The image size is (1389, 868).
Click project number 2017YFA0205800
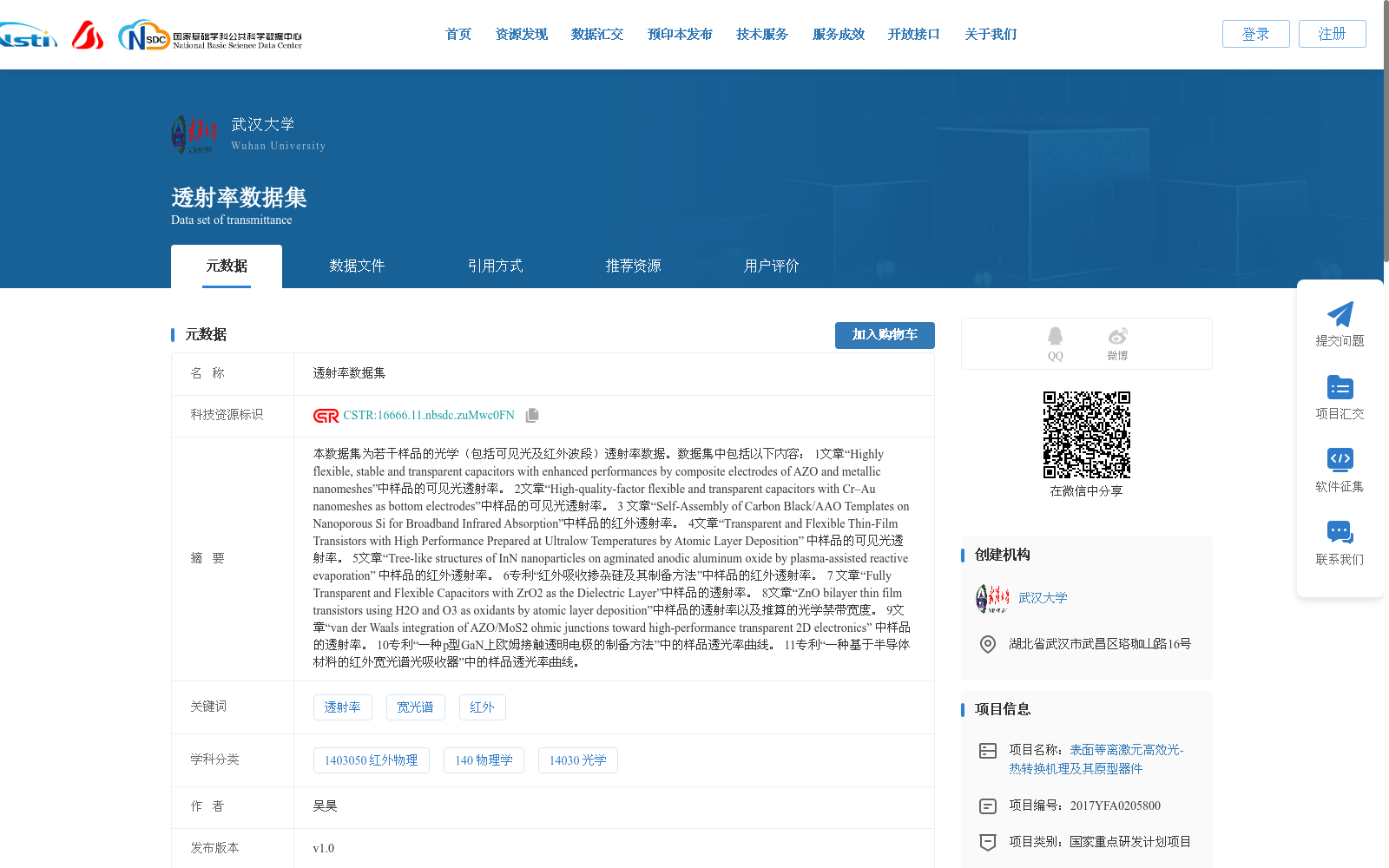pyautogui.click(x=1115, y=806)
